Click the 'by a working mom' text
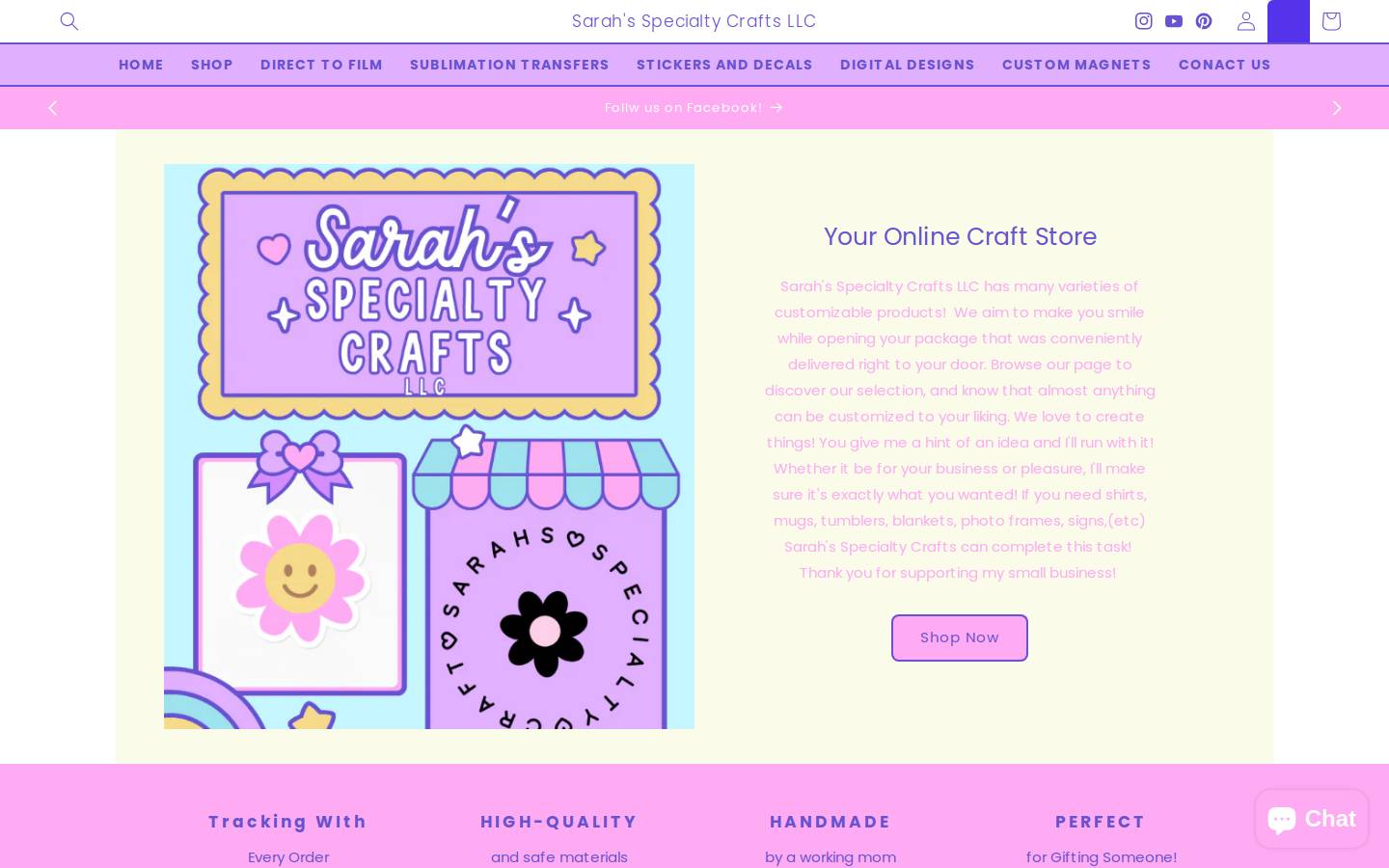The height and width of the screenshot is (868, 1389). (x=831, y=856)
